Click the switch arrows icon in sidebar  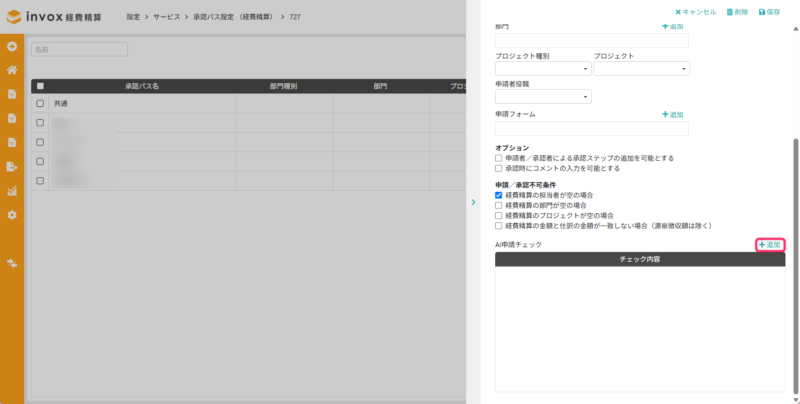(12, 263)
